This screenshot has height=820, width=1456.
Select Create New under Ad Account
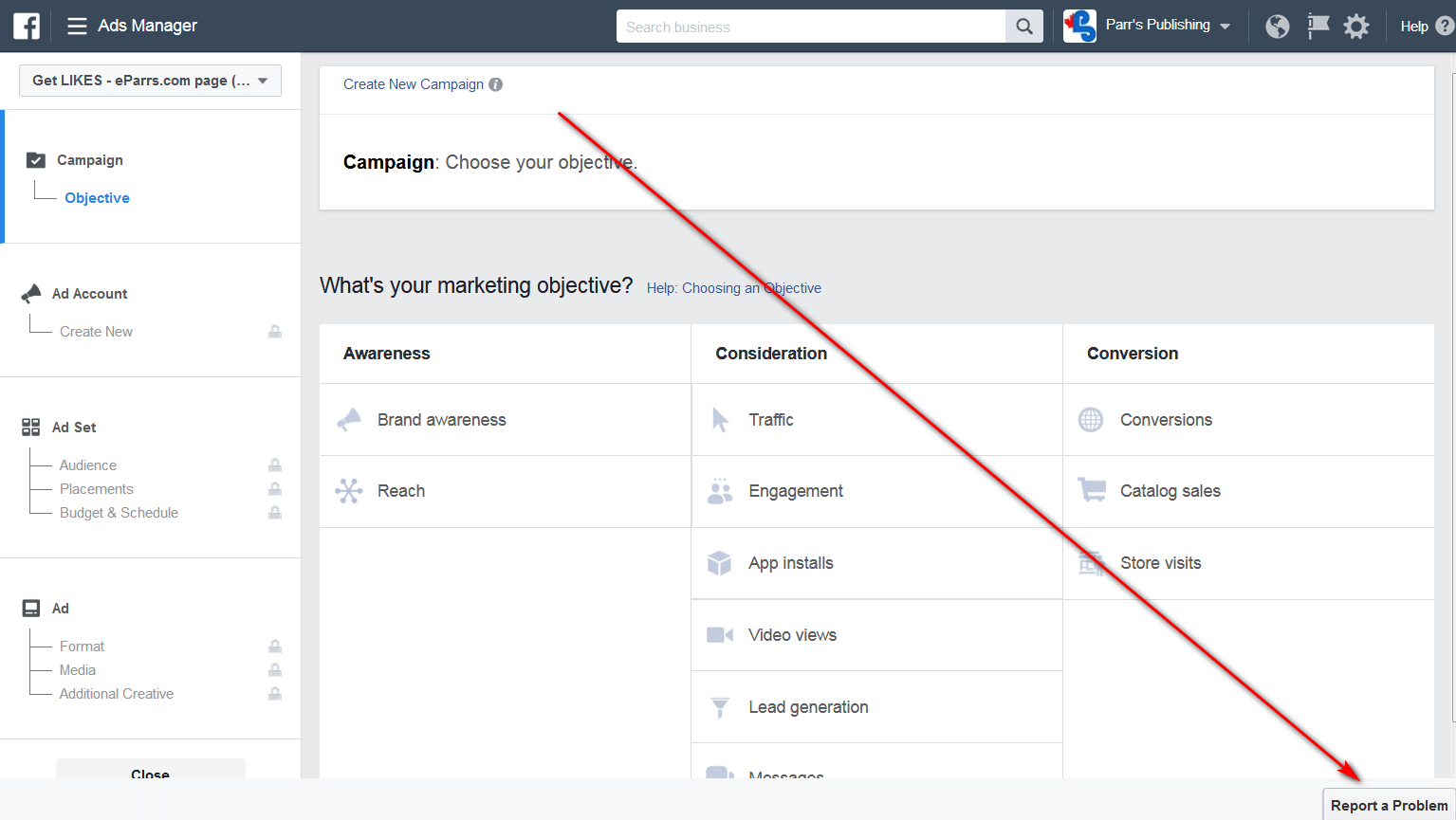point(96,332)
